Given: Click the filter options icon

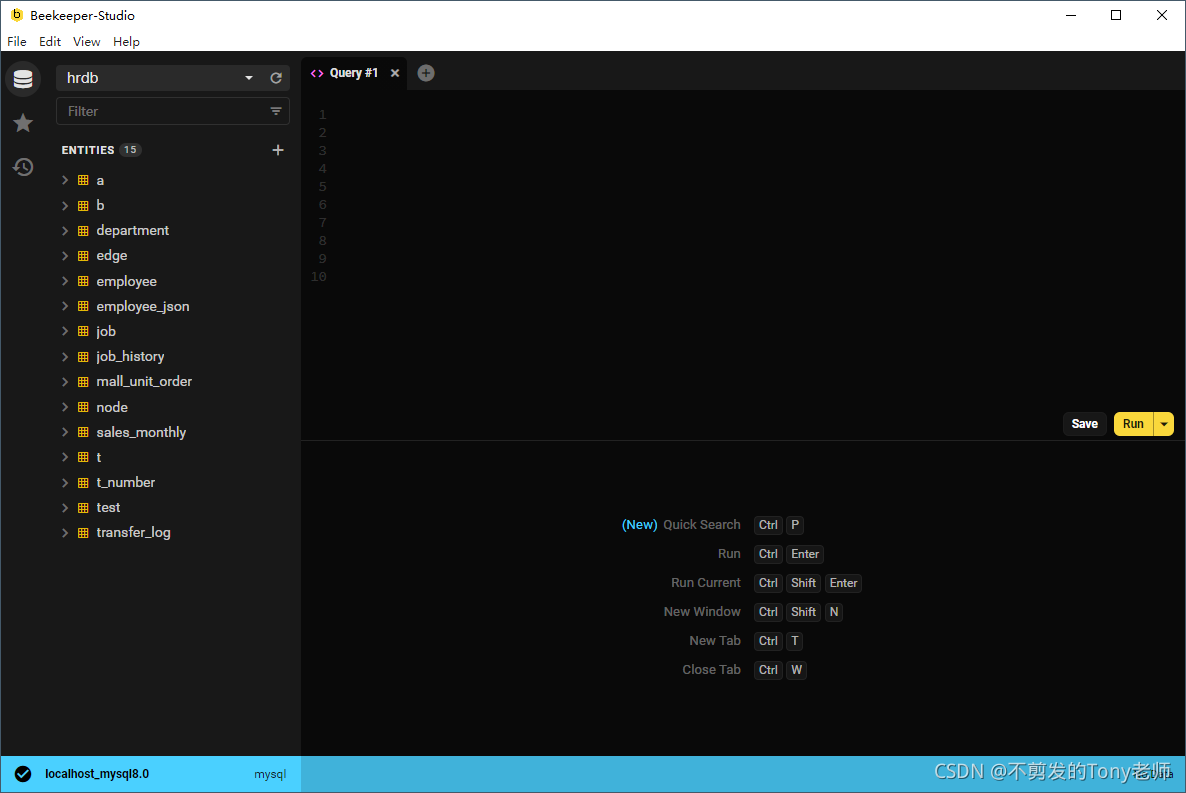Looking at the screenshot, I should pos(276,111).
